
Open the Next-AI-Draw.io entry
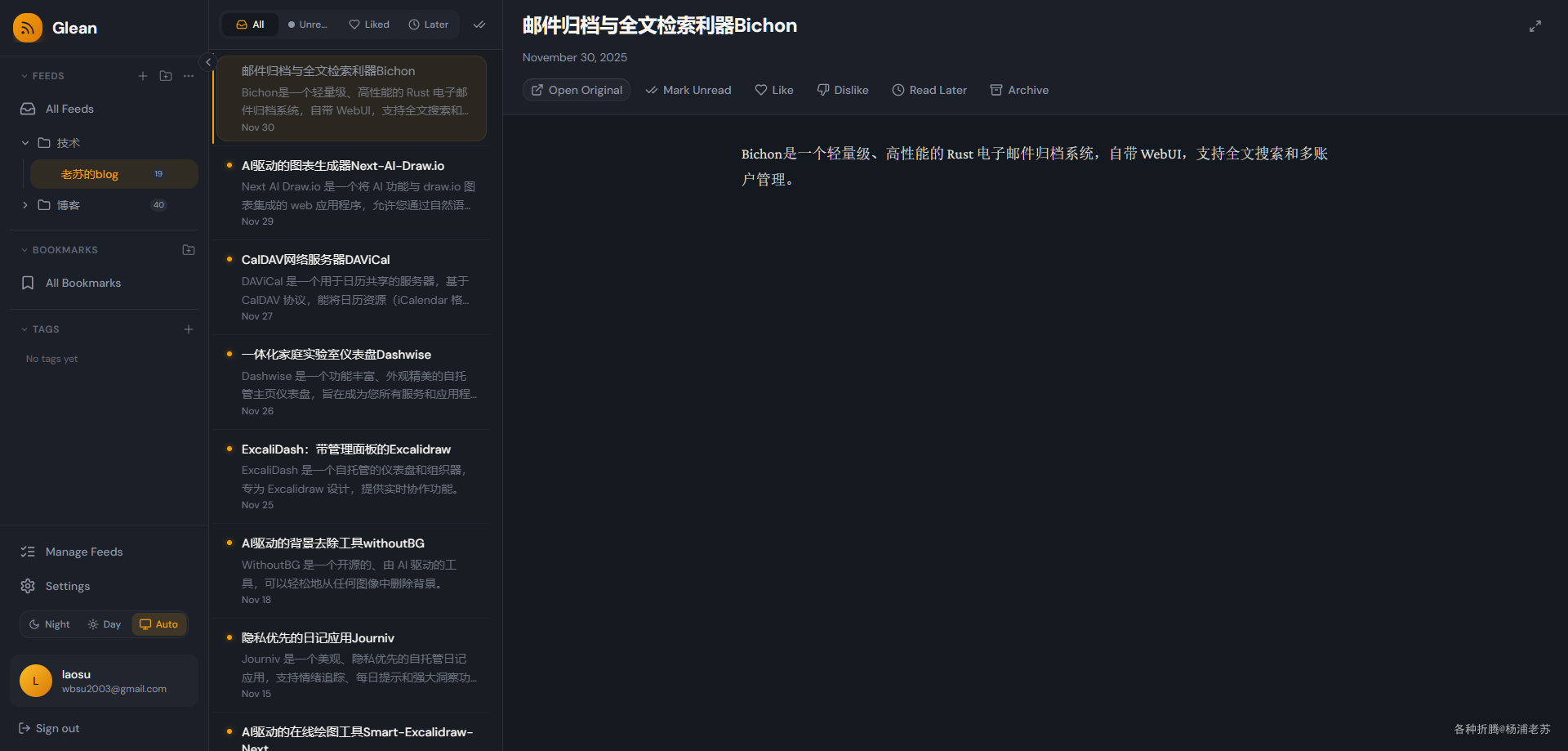pyautogui.click(x=351, y=193)
